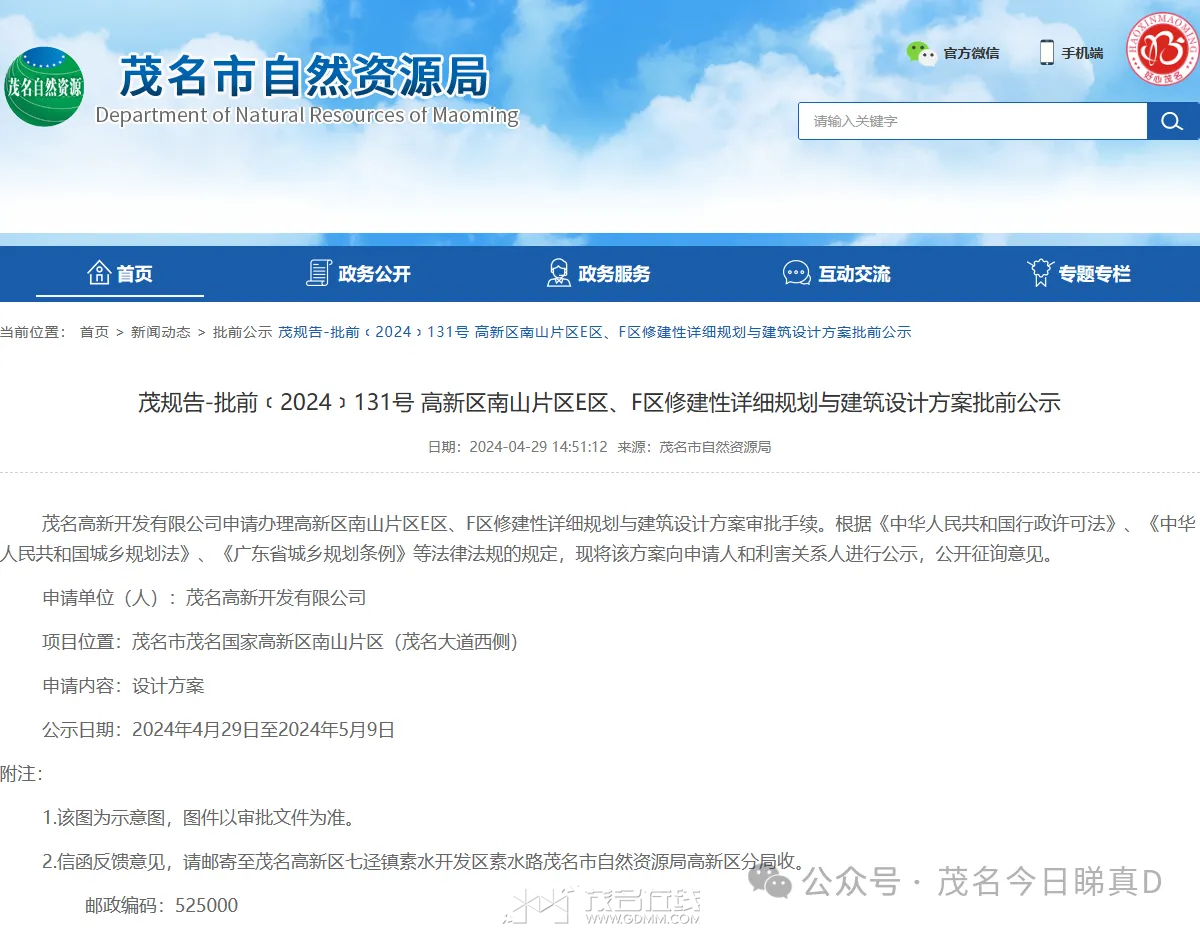Focus the keyword search input field
1200x929 pixels.
click(972, 121)
